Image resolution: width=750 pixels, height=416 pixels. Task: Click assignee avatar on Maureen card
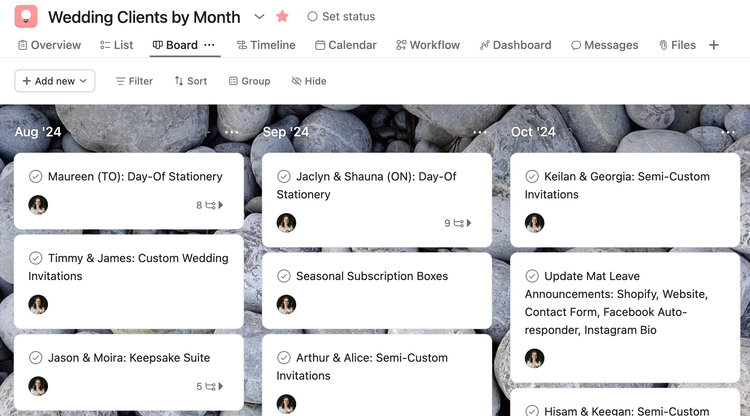[x=38, y=205]
